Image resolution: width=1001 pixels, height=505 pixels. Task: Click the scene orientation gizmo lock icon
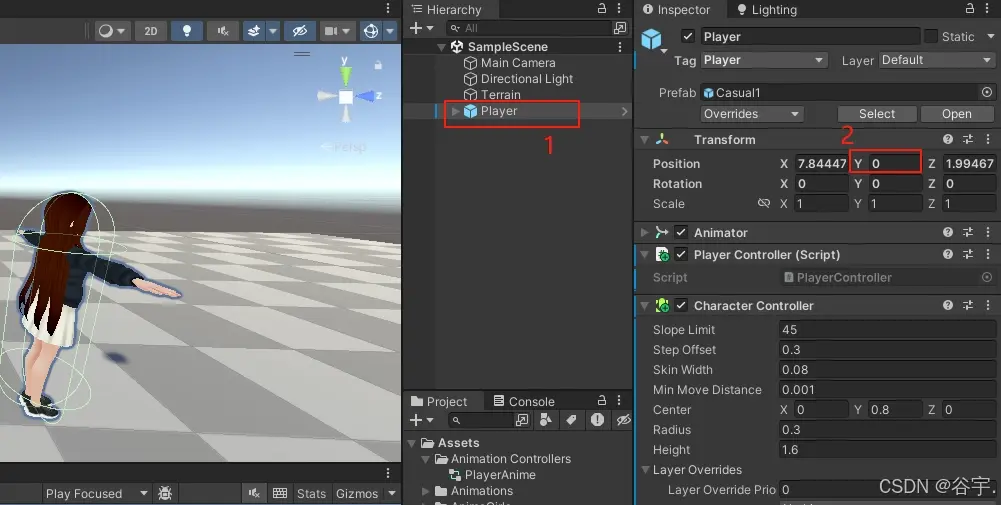(x=378, y=65)
